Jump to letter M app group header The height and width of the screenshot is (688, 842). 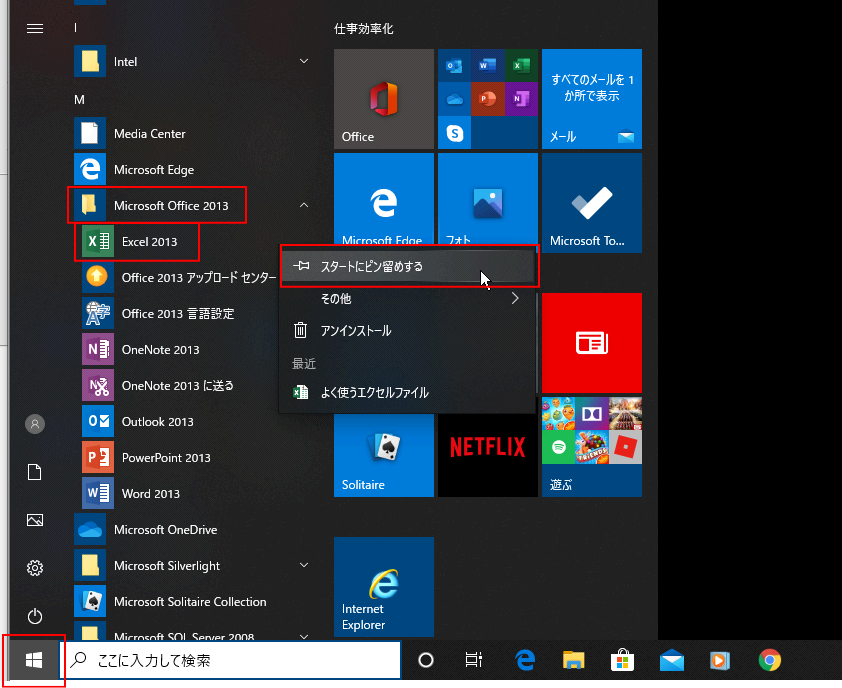(79, 99)
